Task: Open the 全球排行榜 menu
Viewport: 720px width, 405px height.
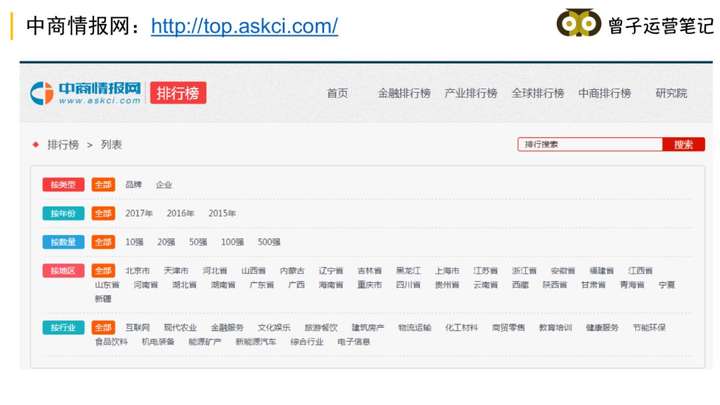Action: (538, 93)
